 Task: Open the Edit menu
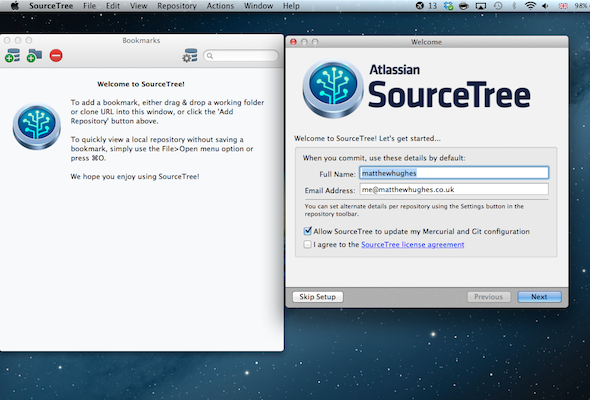pyautogui.click(x=113, y=6)
